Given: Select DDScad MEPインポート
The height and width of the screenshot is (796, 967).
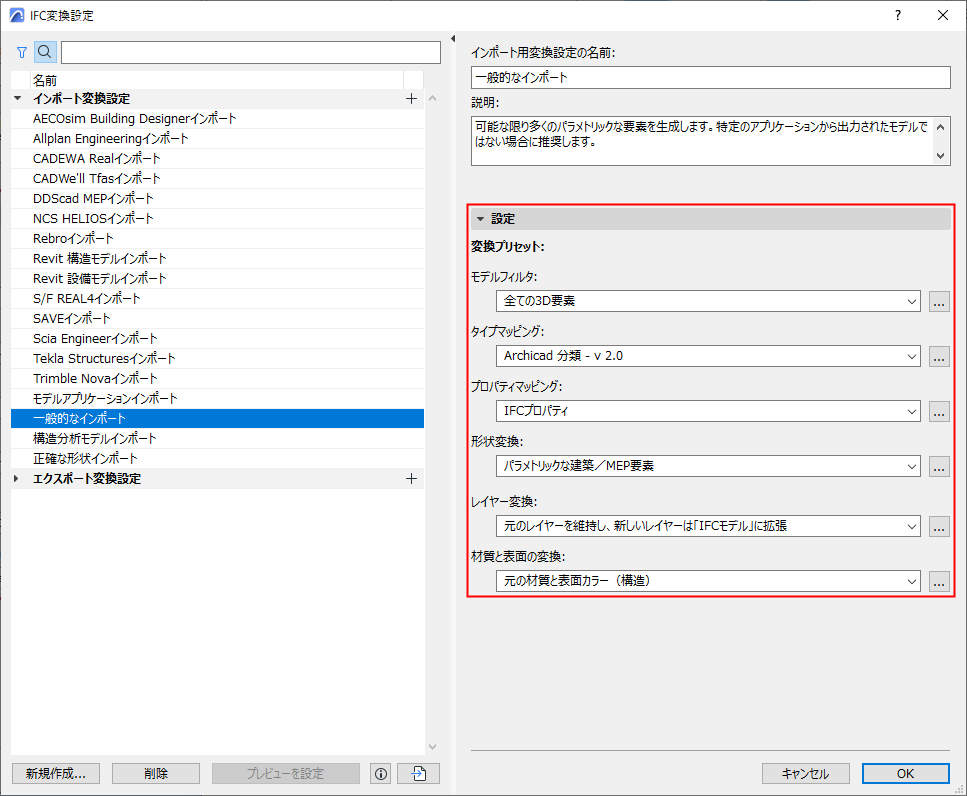Looking at the screenshot, I should tap(217, 199).
